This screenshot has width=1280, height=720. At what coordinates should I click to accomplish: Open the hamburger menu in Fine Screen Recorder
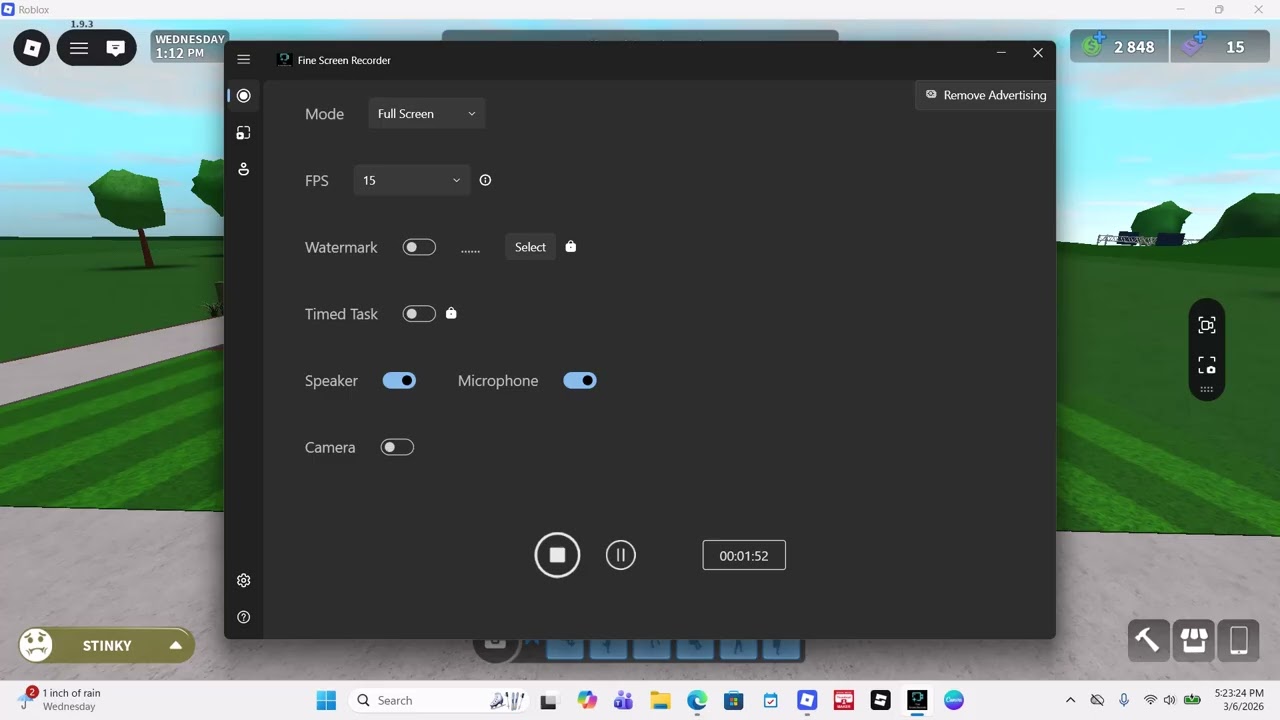243,59
